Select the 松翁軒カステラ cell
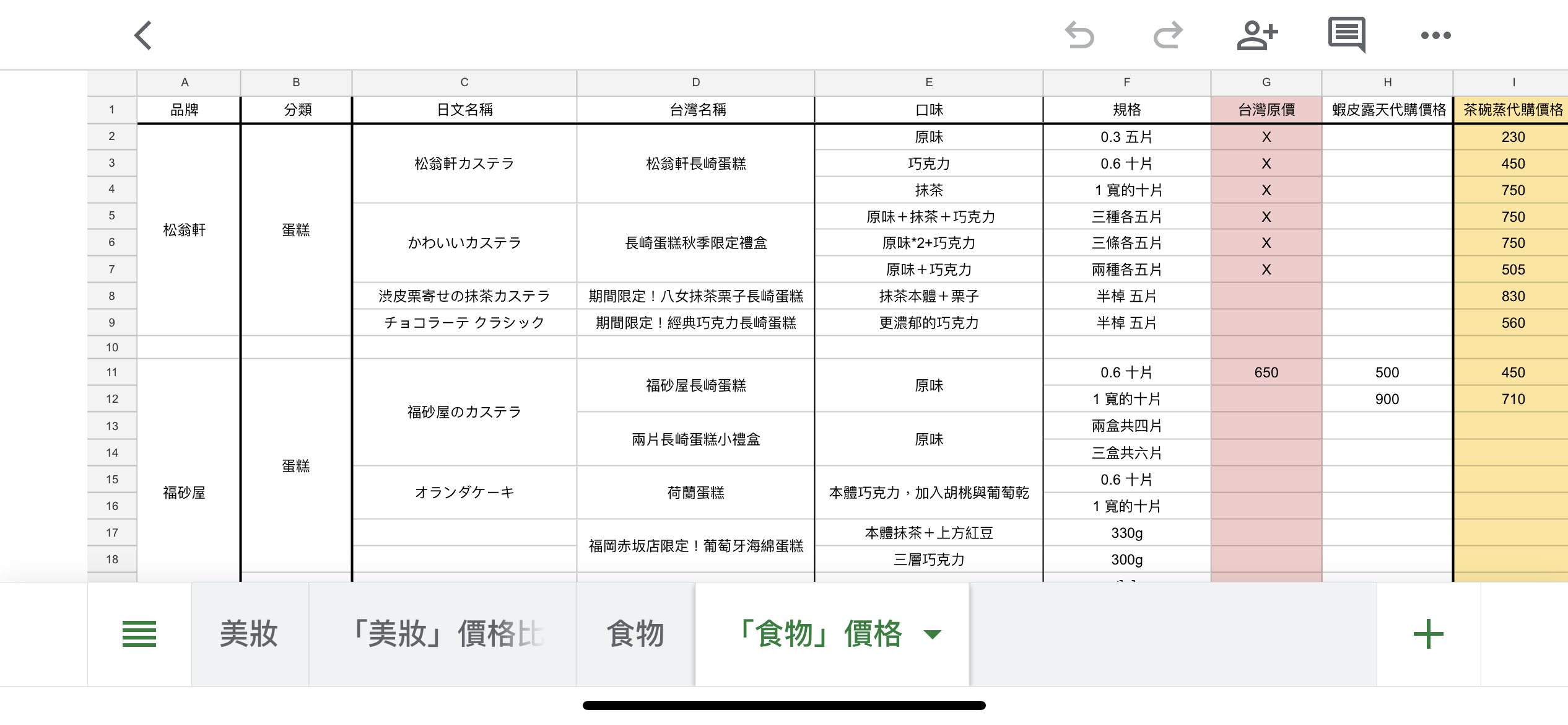Image resolution: width=1568 pixels, height=725 pixels. coord(464,164)
